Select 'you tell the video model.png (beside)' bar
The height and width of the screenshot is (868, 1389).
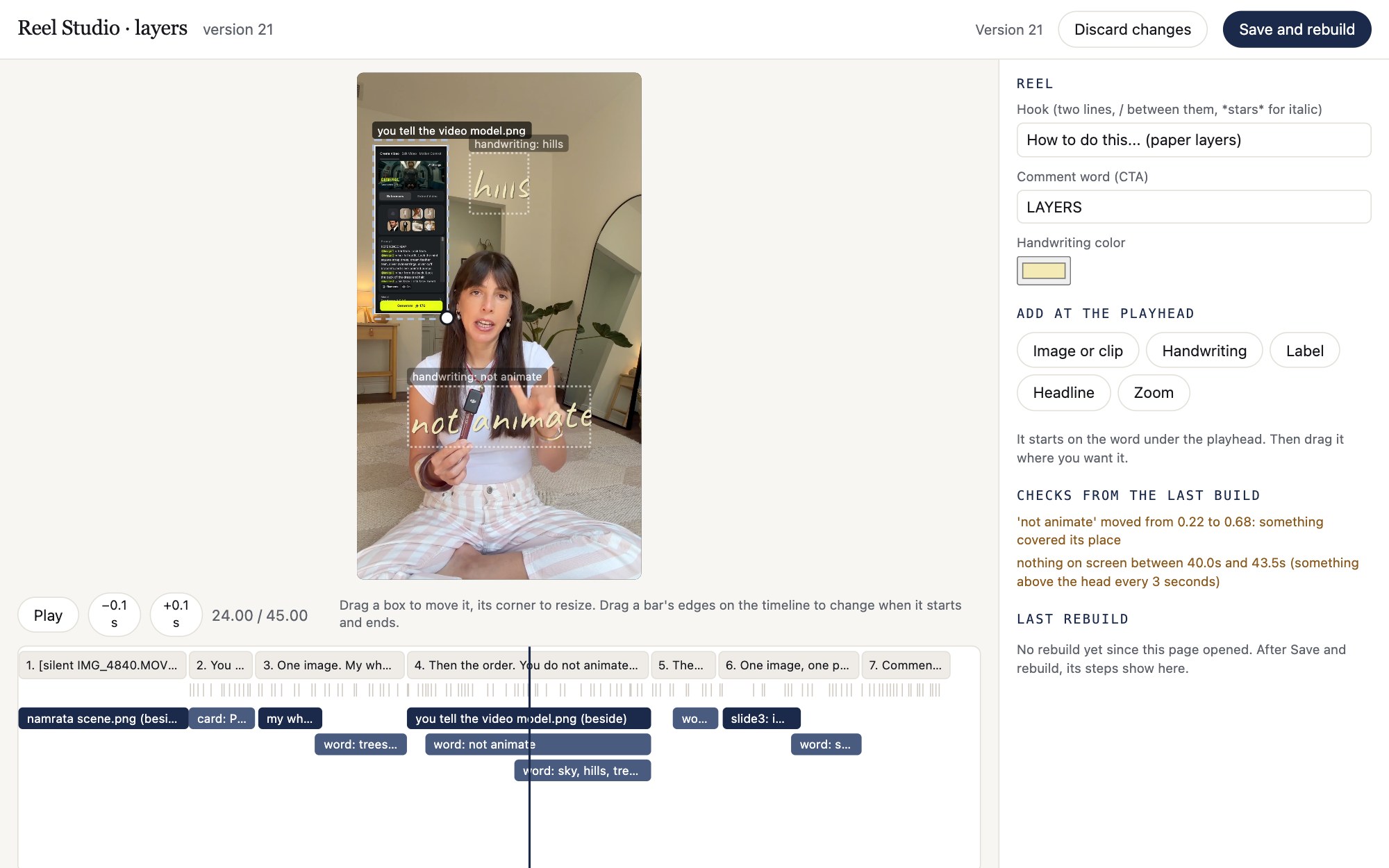(529, 719)
